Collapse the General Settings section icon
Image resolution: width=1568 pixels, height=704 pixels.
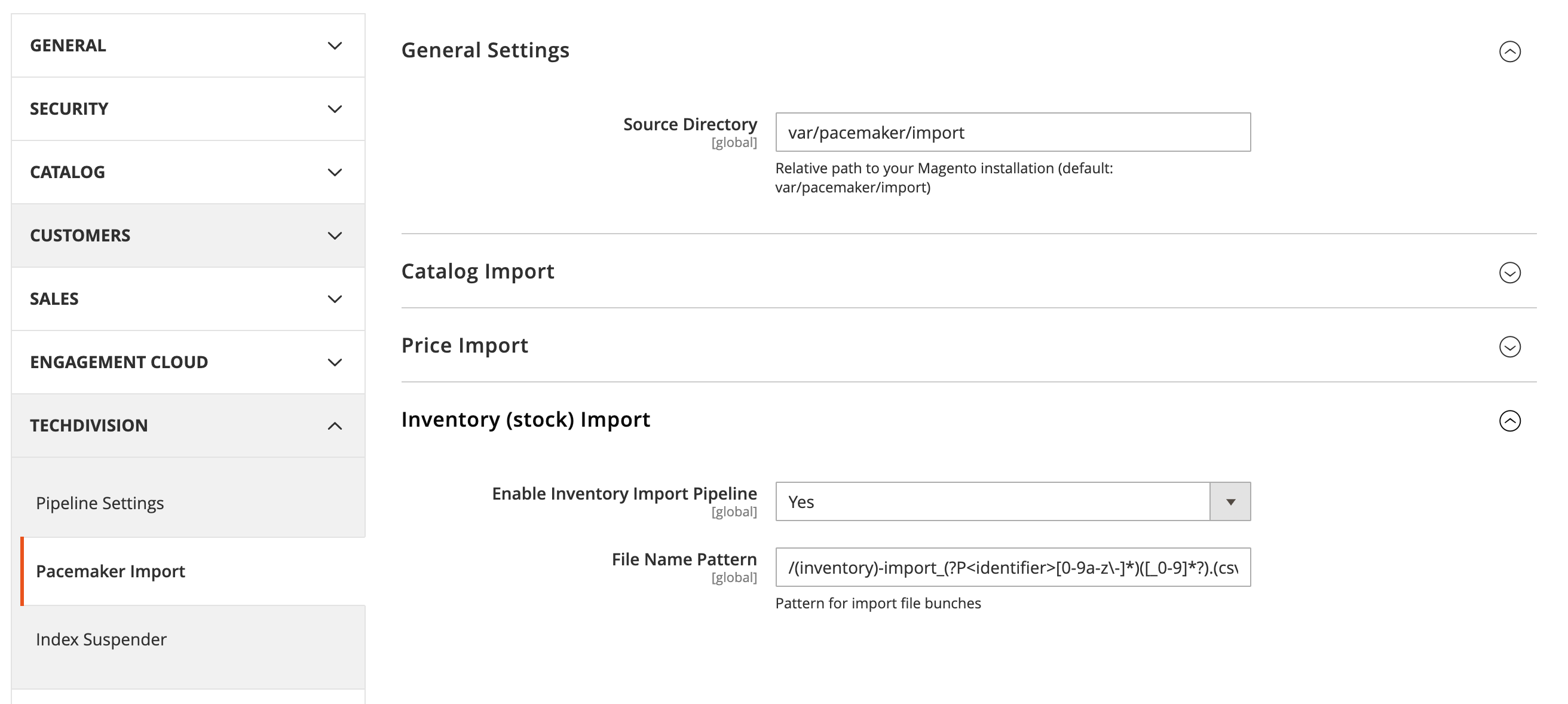[1509, 51]
